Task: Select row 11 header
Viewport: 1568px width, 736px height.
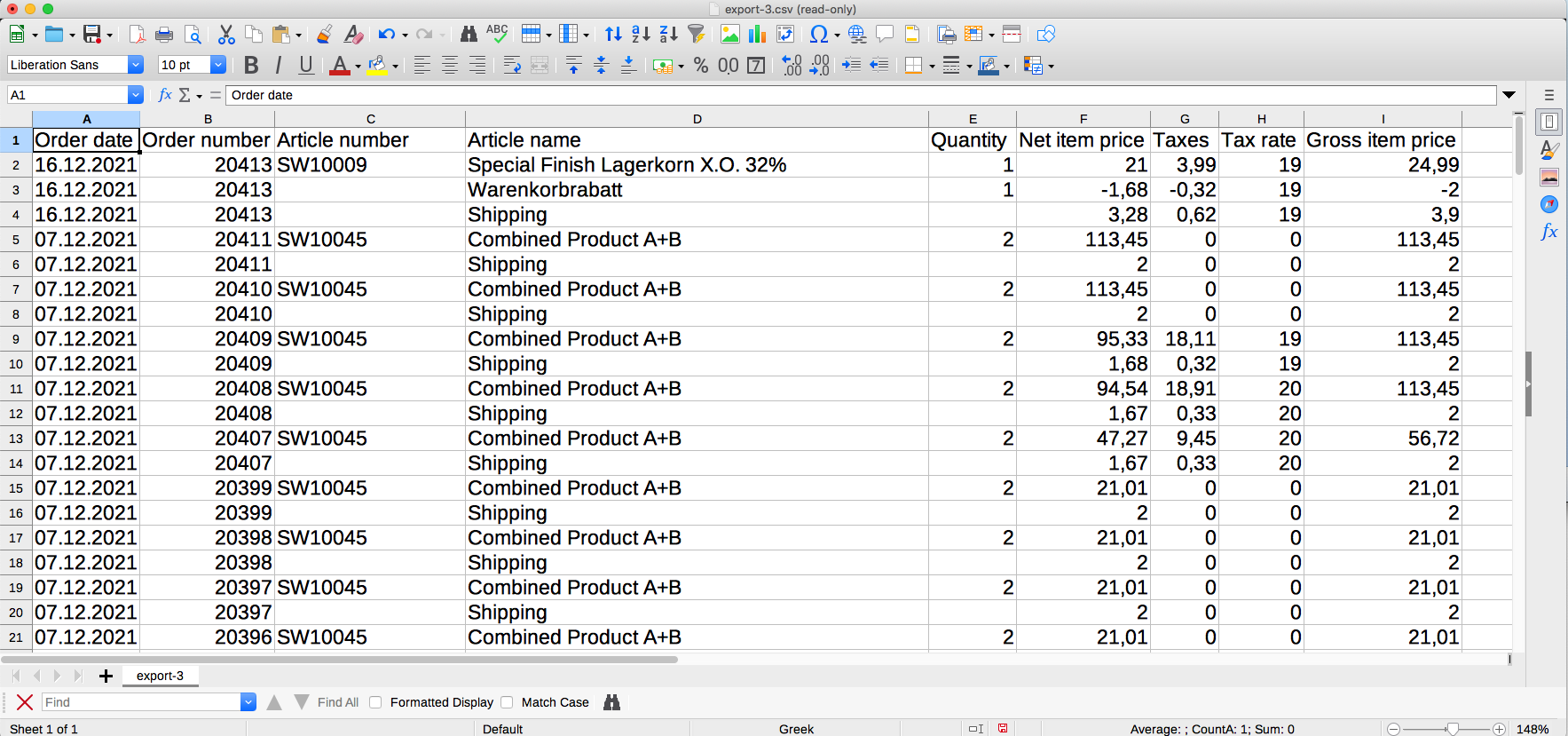Action: tap(16, 389)
